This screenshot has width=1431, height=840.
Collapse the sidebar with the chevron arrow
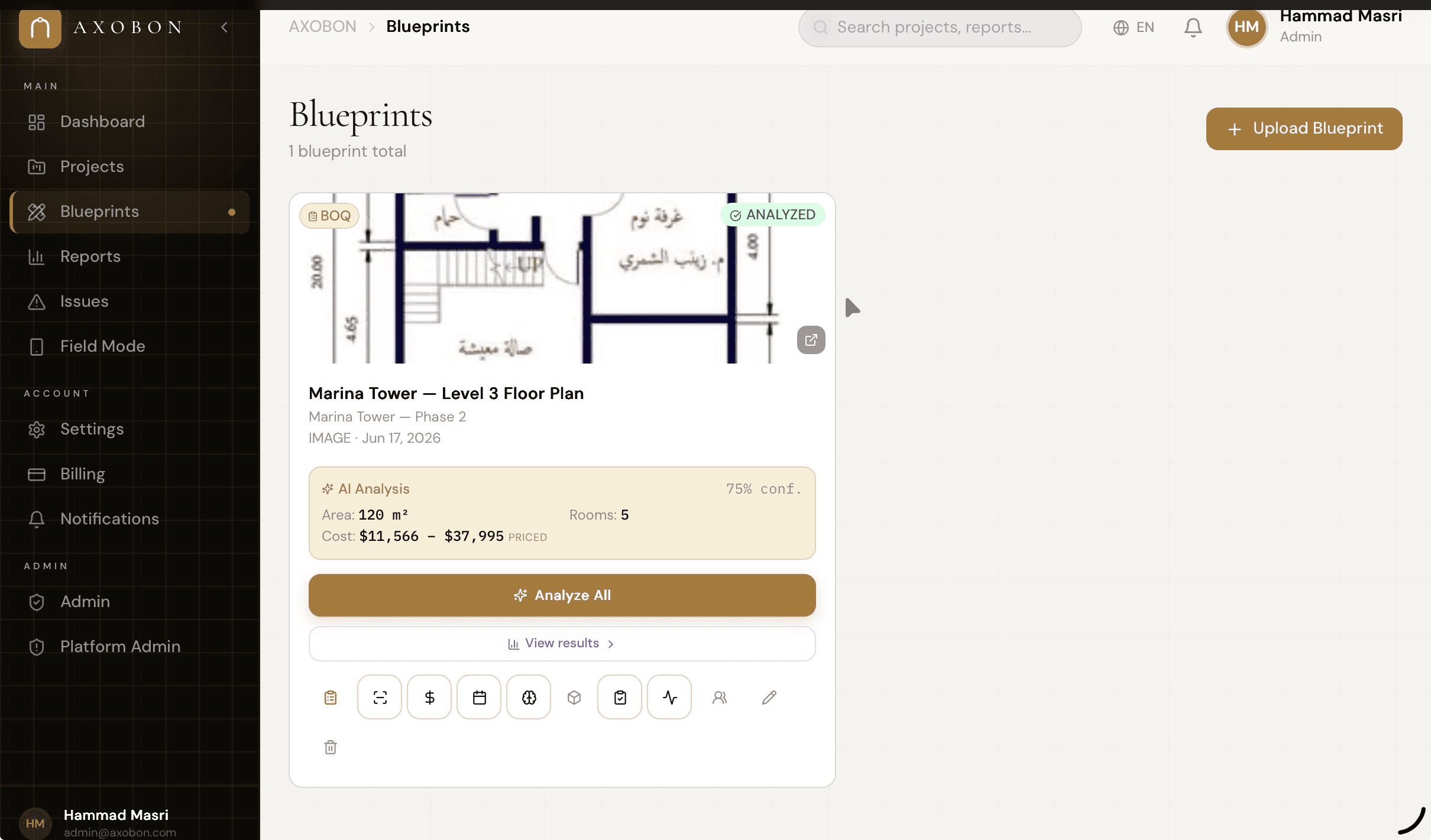pyautogui.click(x=224, y=27)
